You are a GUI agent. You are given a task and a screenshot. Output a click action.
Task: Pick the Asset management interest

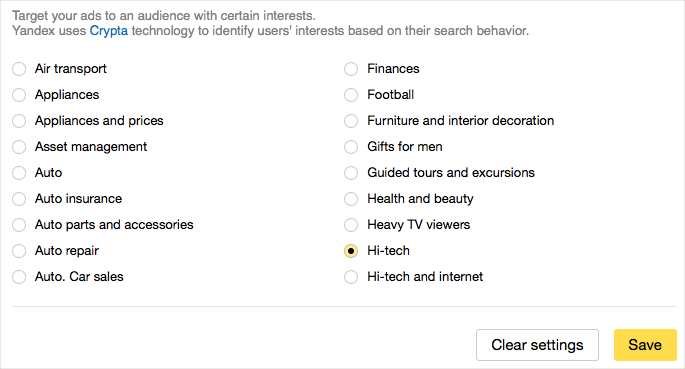click(x=19, y=147)
